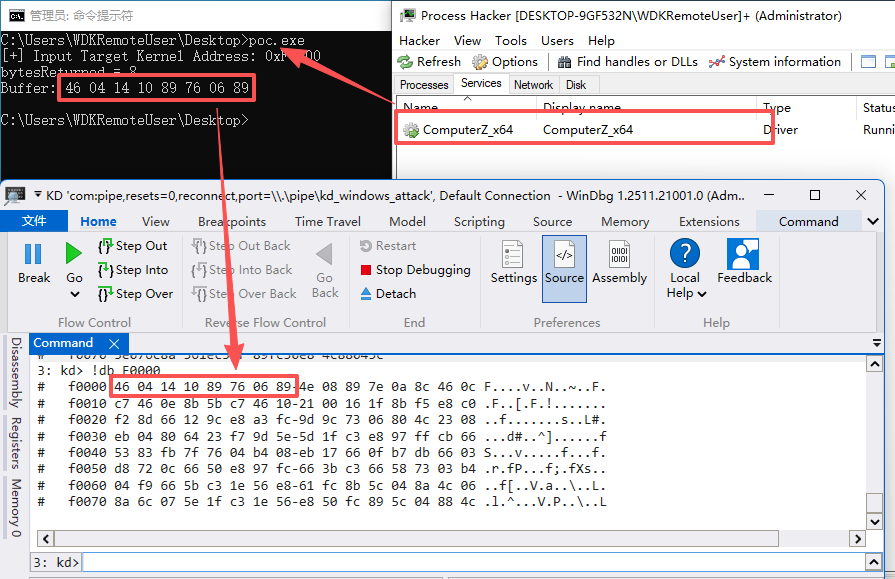This screenshot has height=579, width=895.
Task: Switch to Processes tab
Action: coord(424,85)
